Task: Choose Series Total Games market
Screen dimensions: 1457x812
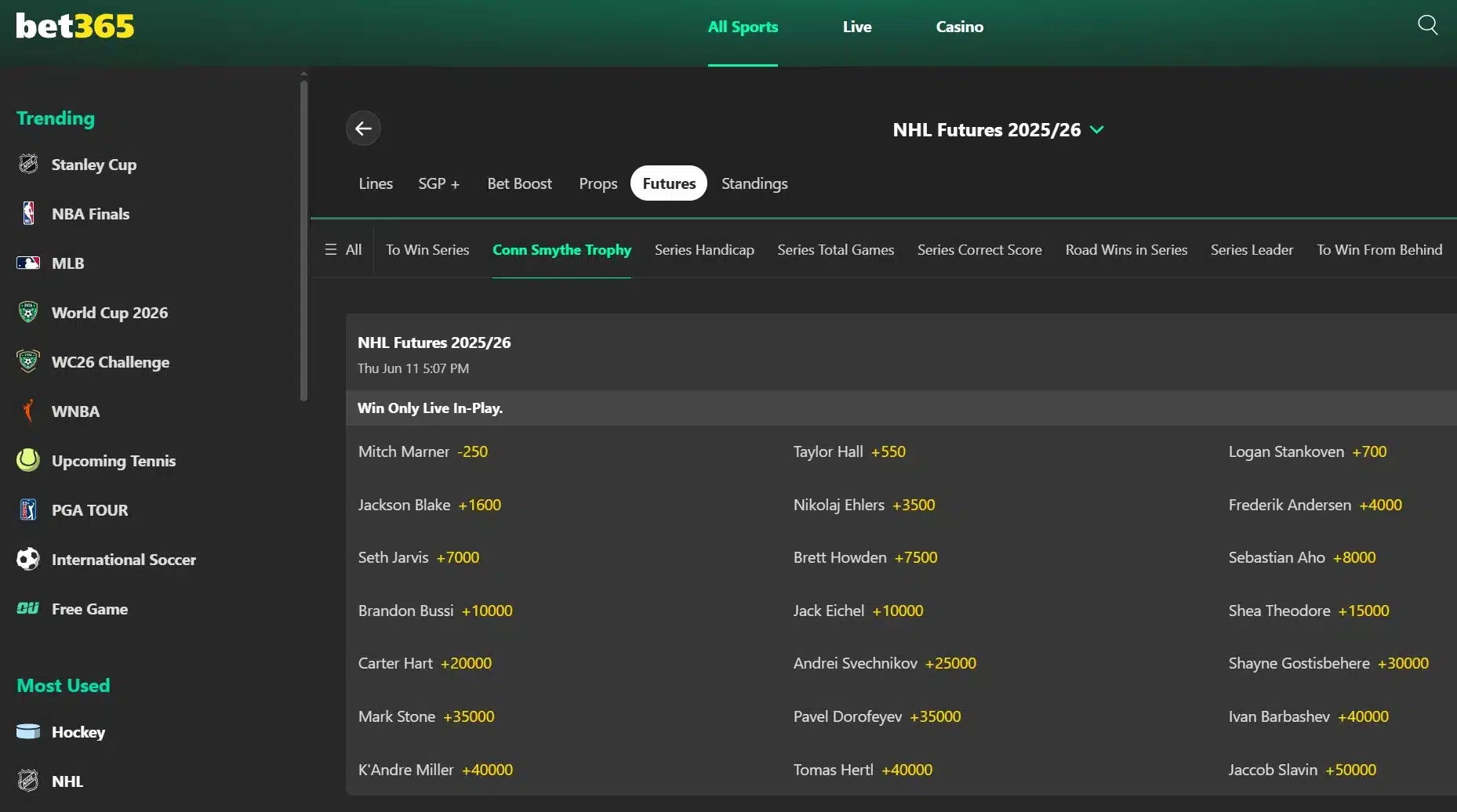Action: pyautogui.click(x=836, y=249)
